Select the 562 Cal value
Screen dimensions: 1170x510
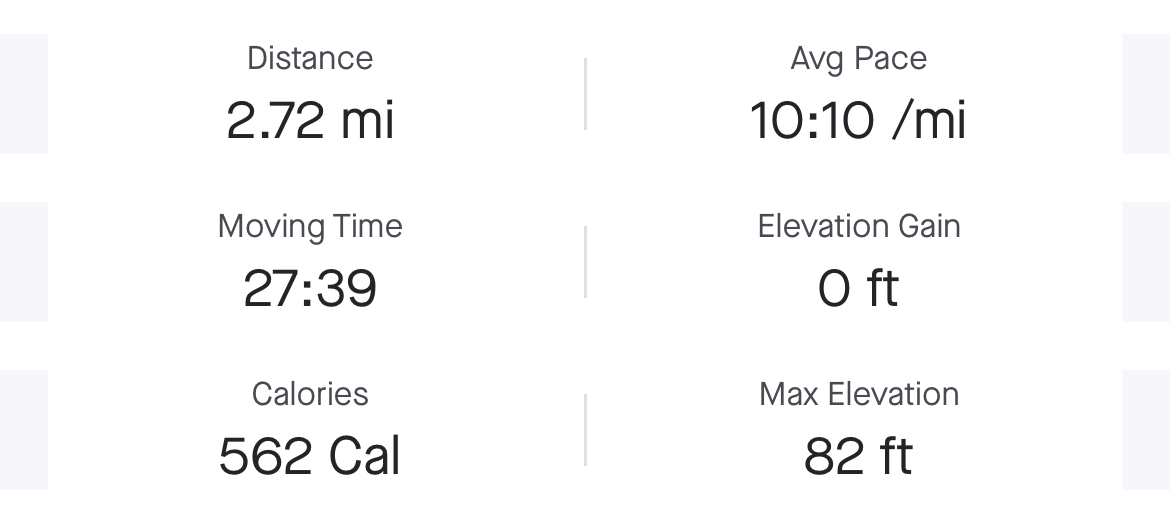310,456
